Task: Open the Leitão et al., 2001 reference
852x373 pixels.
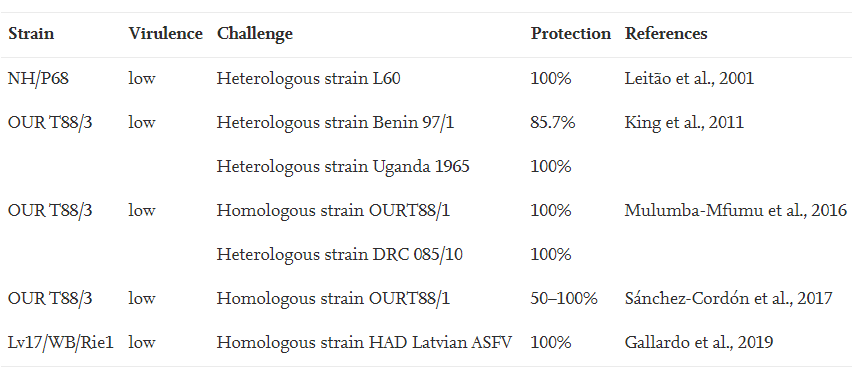Action: (689, 79)
